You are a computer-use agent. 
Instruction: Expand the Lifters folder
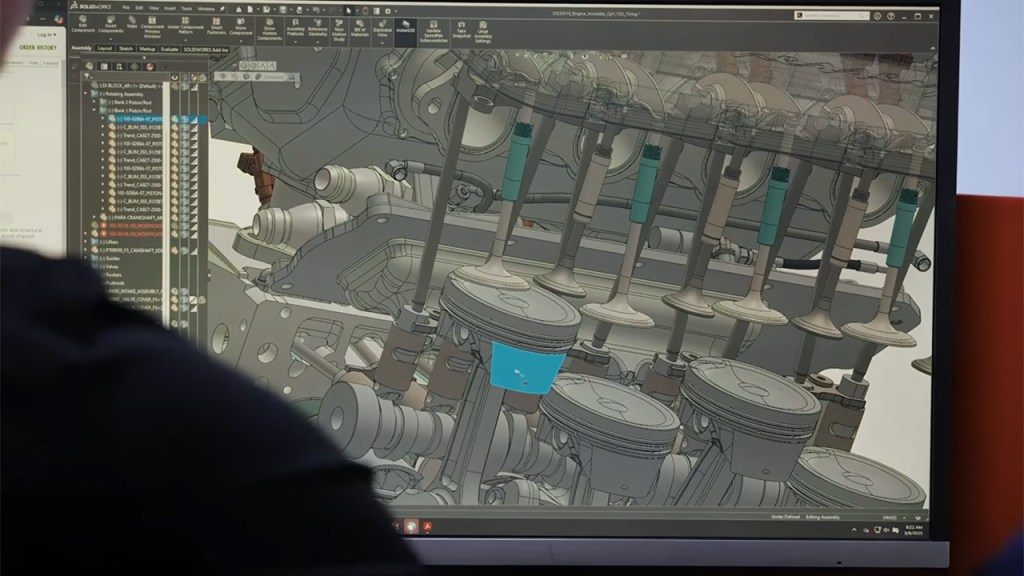click(x=86, y=242)
